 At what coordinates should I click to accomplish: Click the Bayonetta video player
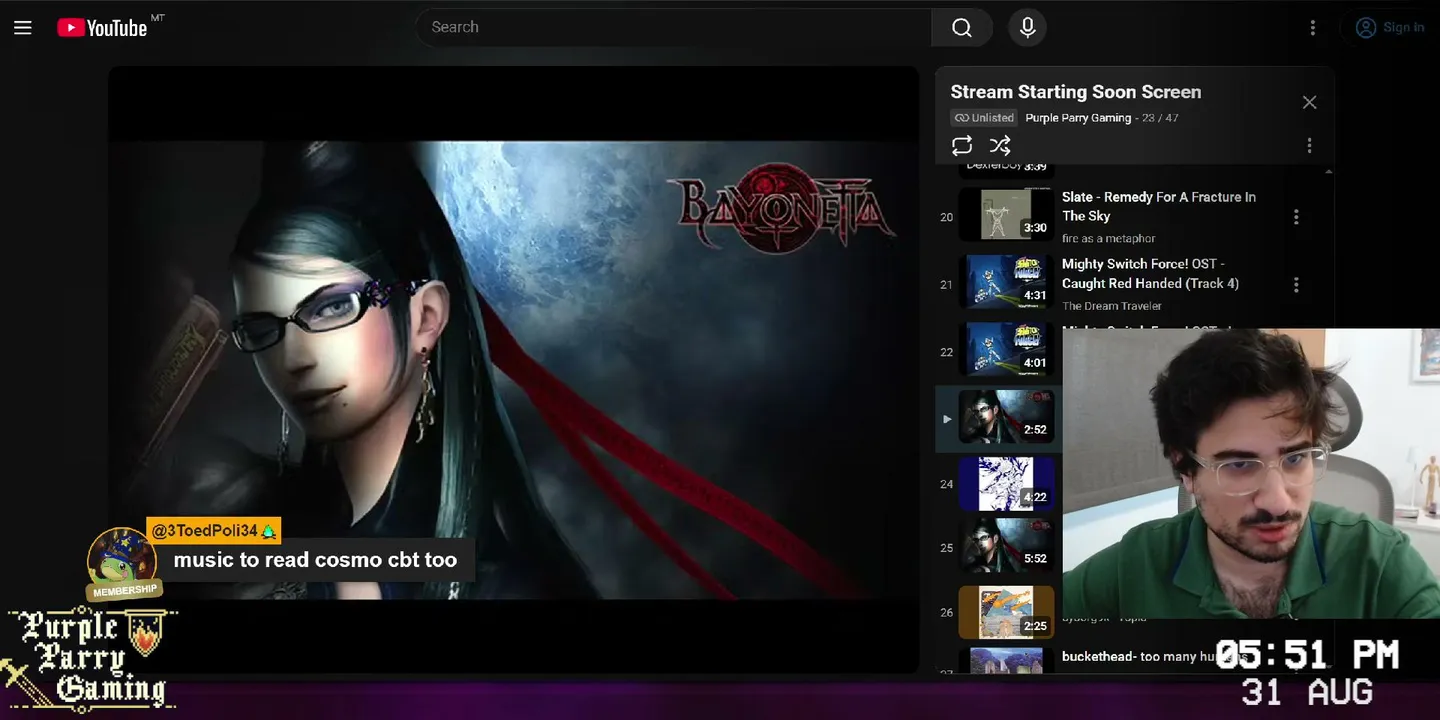513,370
